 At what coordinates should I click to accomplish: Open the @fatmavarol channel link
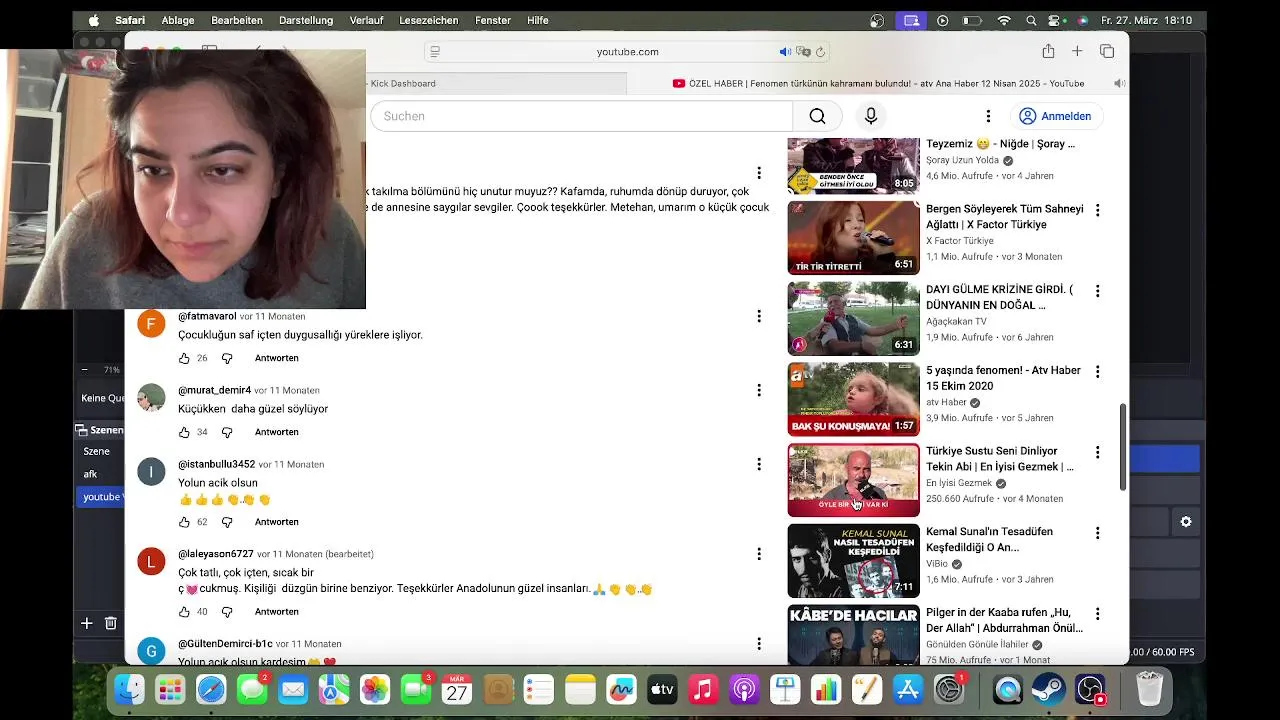point(207,316)
